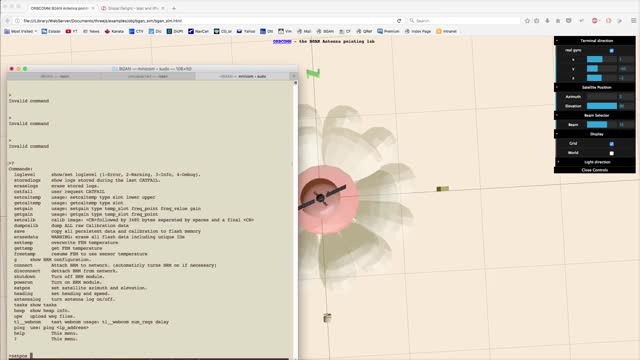Collapse the Beam Selector folder
Image resolution: width=640 pixels, height=360 pixels.
595,116
